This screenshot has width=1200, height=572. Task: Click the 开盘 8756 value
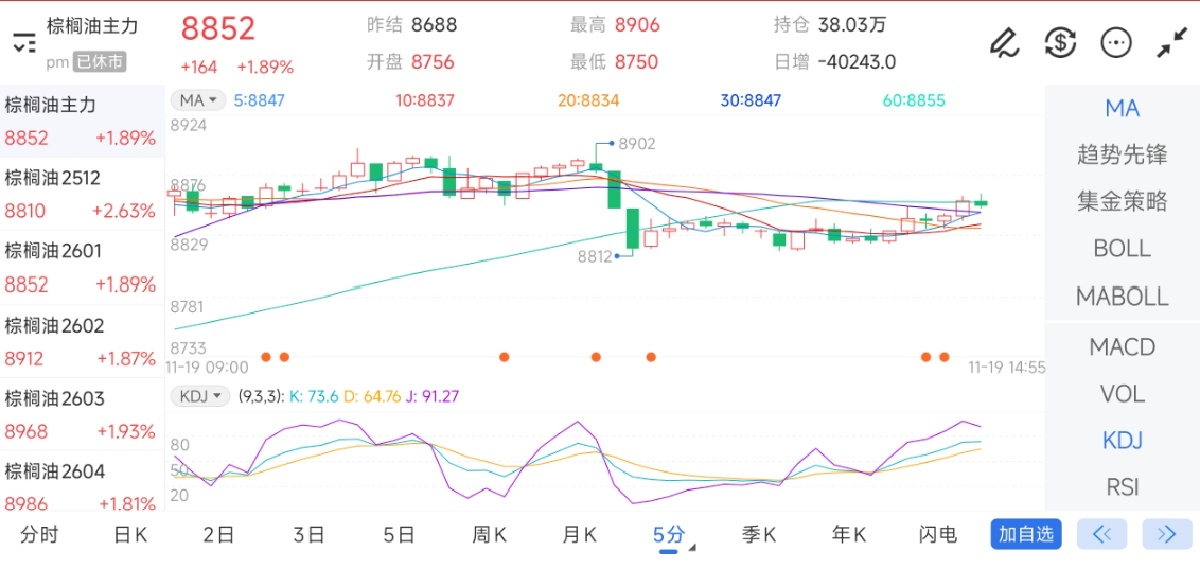433,62
